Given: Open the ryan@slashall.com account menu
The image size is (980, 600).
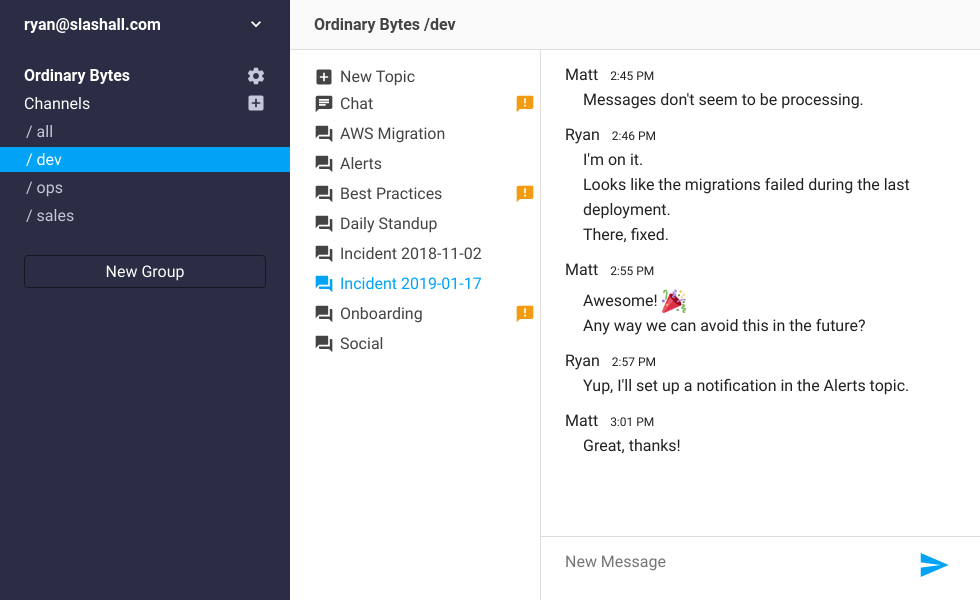Looking at the screenshot, I should click(145, 24).
